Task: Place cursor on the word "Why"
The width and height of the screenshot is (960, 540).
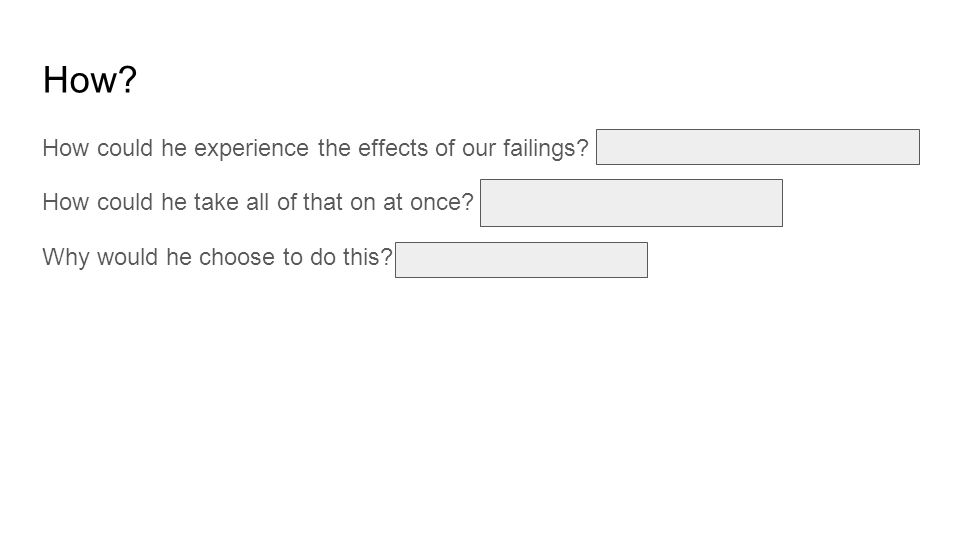Action: tap(66, 258)
